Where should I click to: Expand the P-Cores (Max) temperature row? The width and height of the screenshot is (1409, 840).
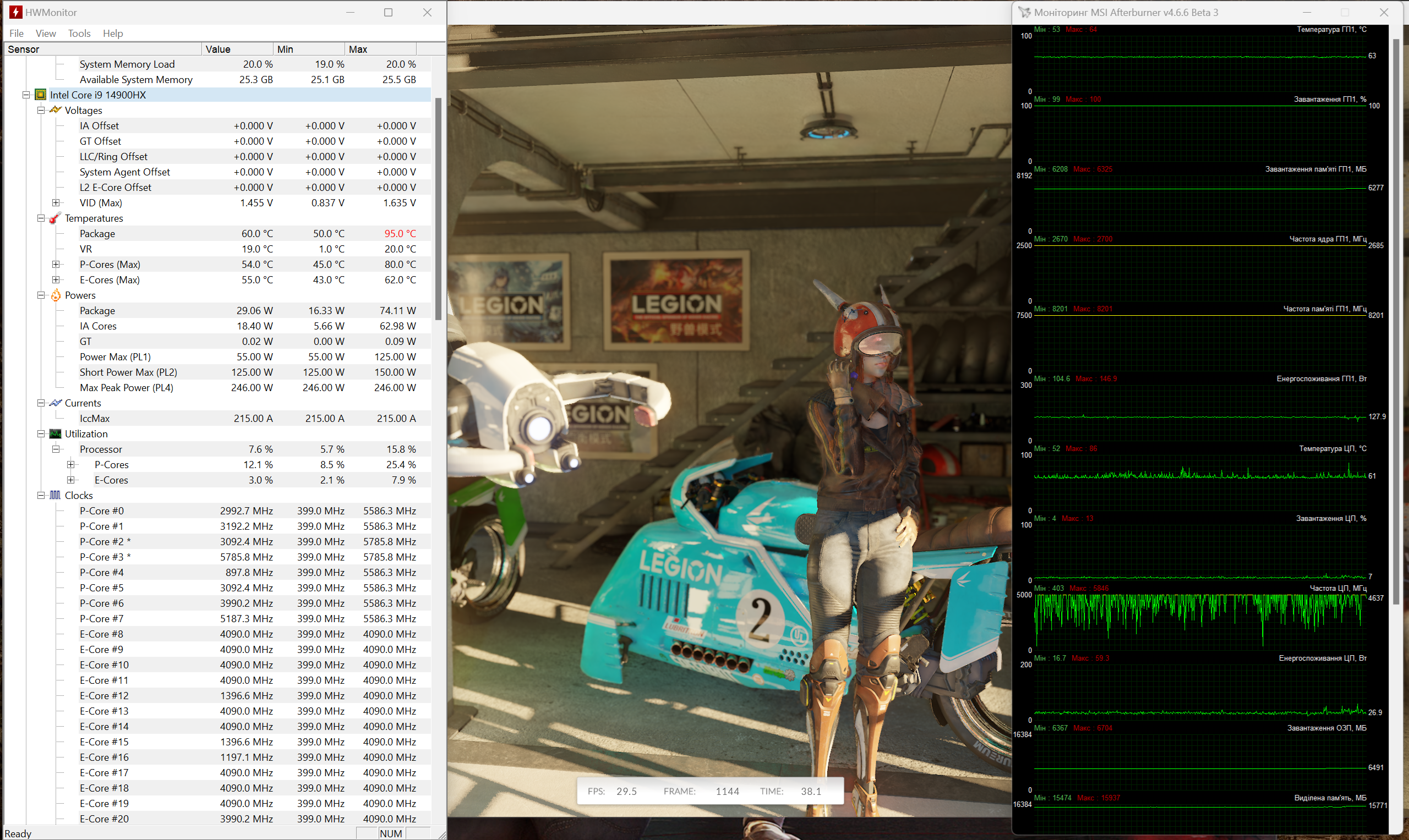[56, 265]
